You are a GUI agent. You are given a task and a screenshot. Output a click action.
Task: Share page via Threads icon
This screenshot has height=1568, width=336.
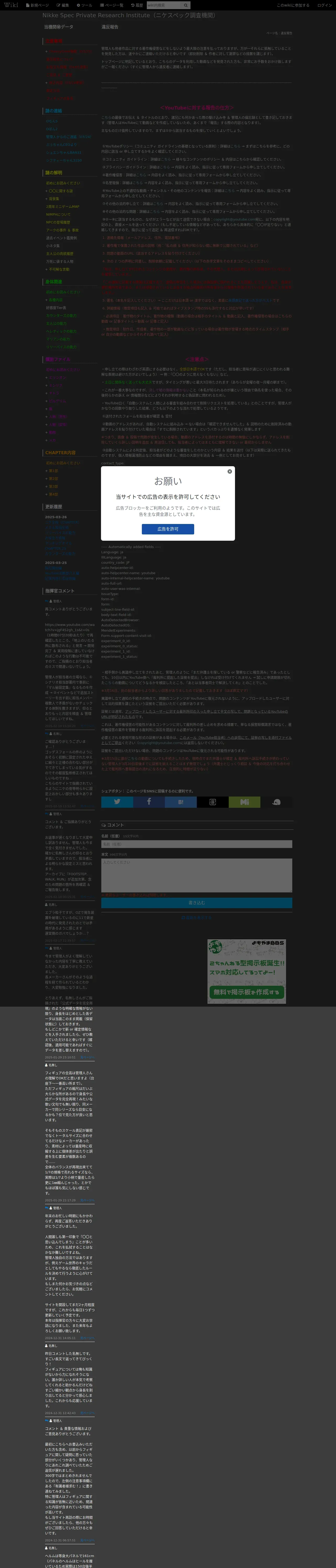[x=212, y=802]
